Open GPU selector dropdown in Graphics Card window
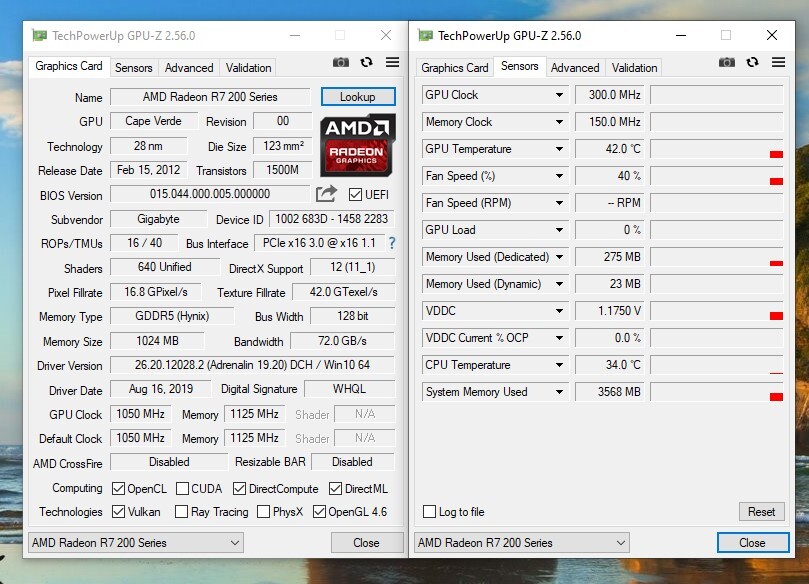The image size is (809, 584). [x=135, y=543]
